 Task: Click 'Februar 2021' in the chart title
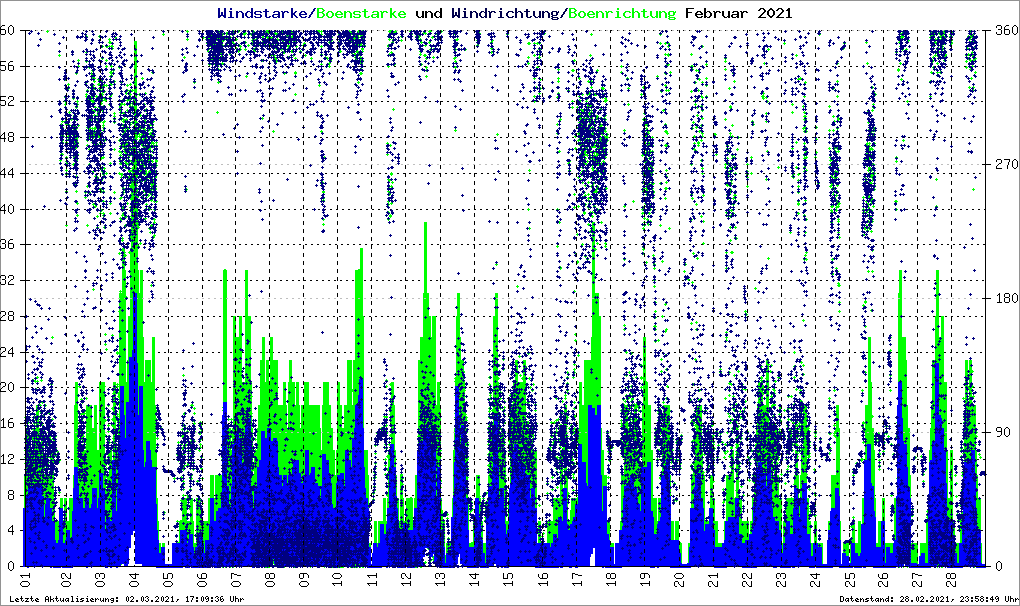click(x=738, y=13)
